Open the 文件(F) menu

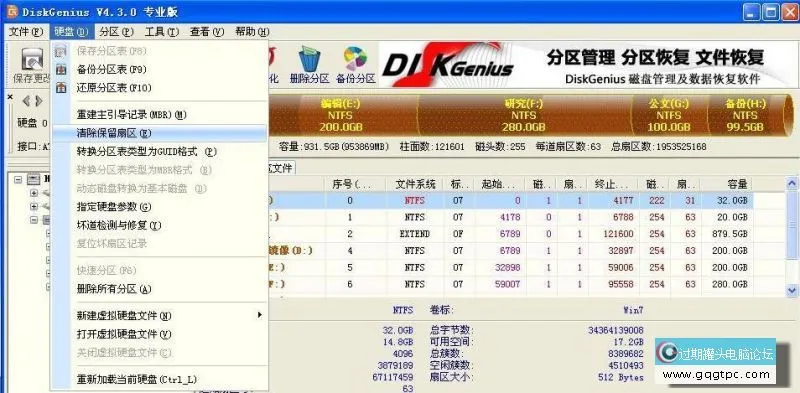point(26,32)
